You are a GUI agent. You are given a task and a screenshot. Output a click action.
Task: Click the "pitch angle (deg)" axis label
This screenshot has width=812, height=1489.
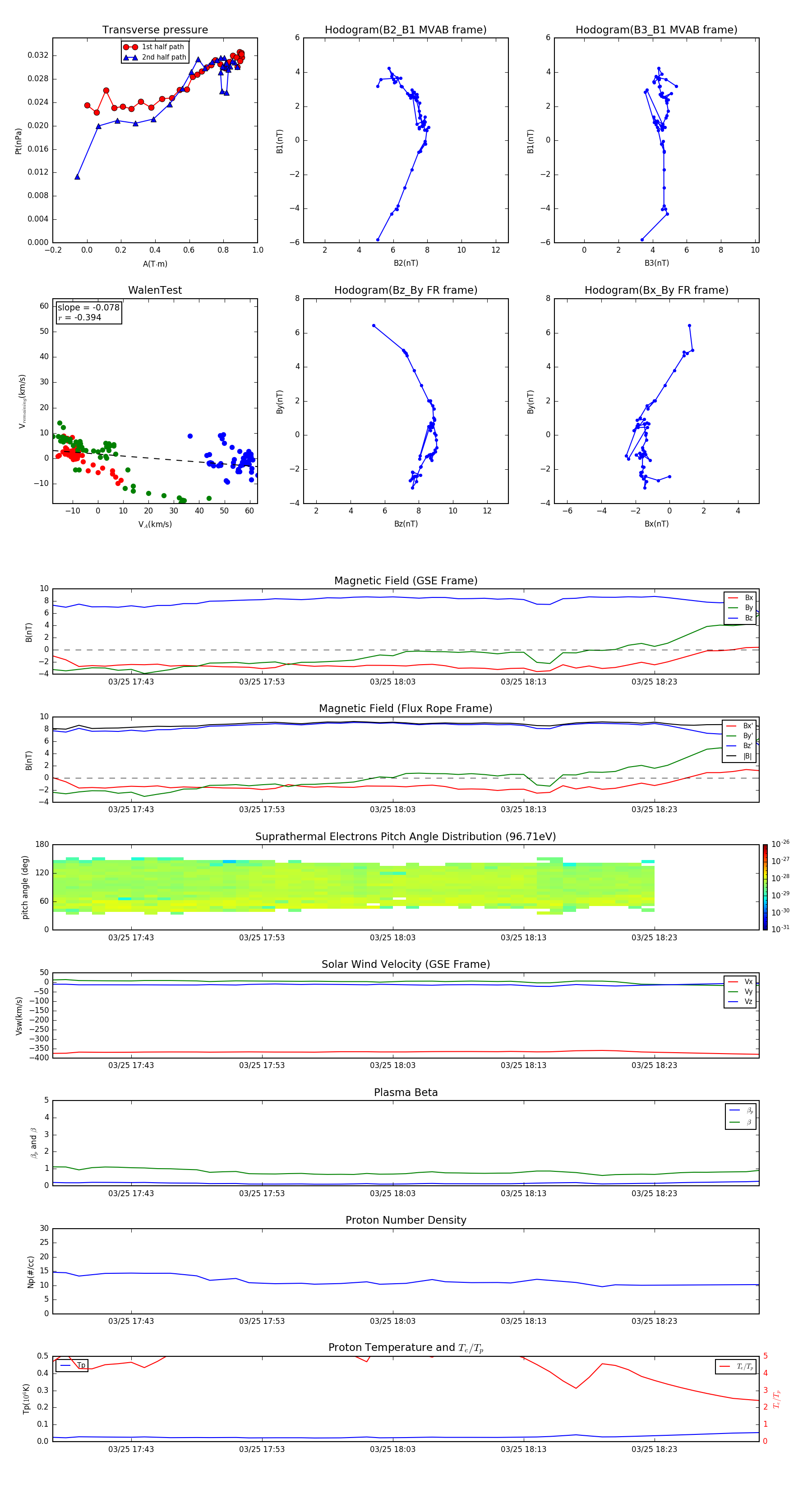tap(25, 887)
